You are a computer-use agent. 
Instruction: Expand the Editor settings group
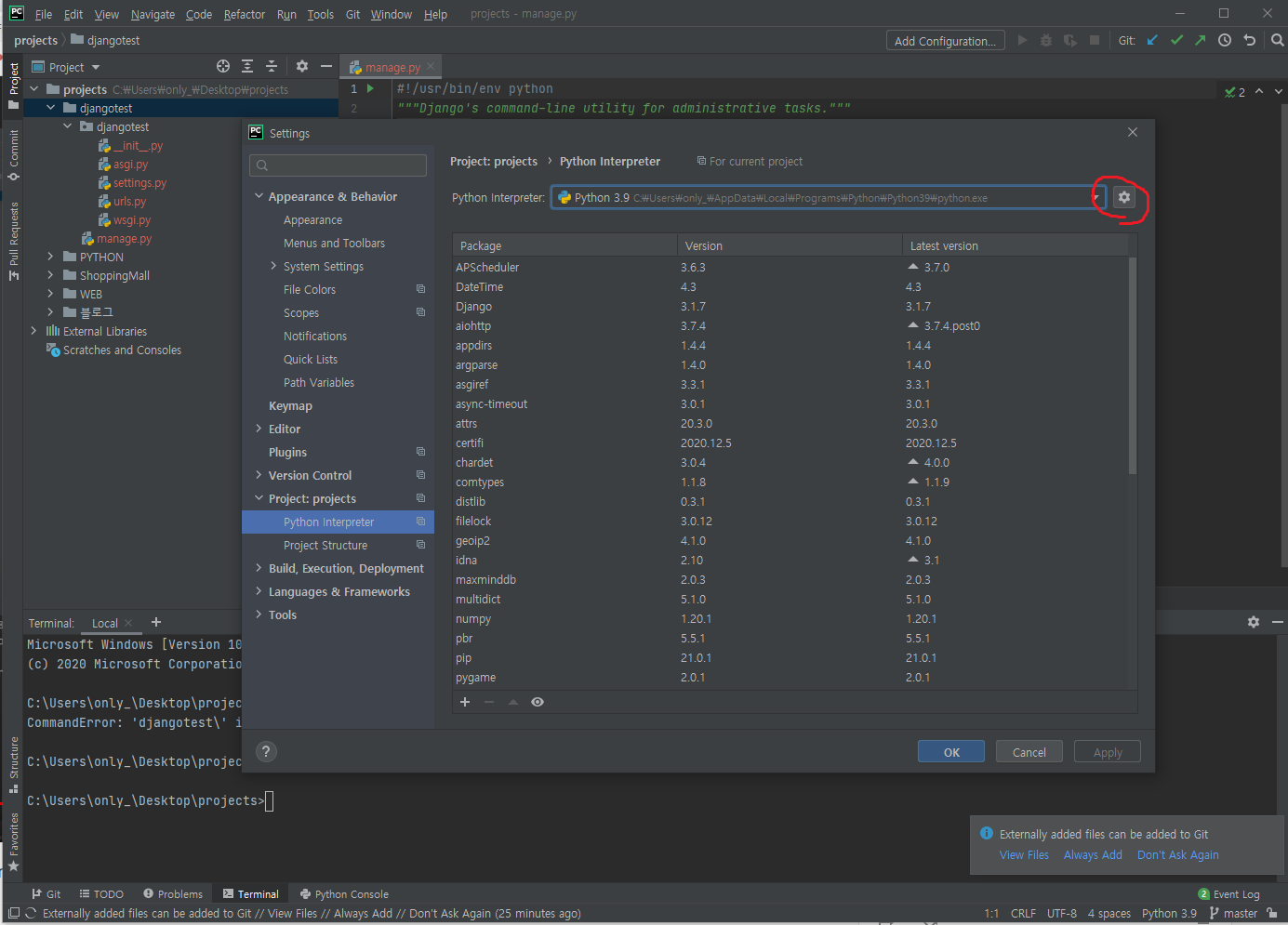click(x=259, y=429)
